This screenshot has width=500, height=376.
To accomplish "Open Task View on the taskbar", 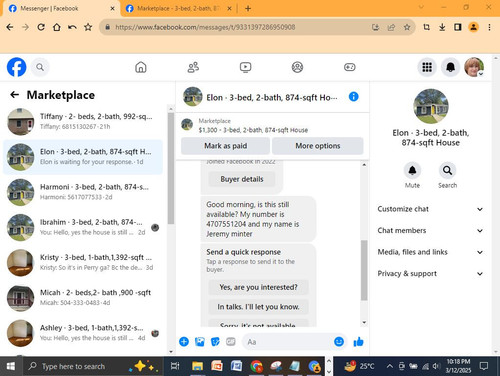I will pyautogui.click(x=175, y=366).
